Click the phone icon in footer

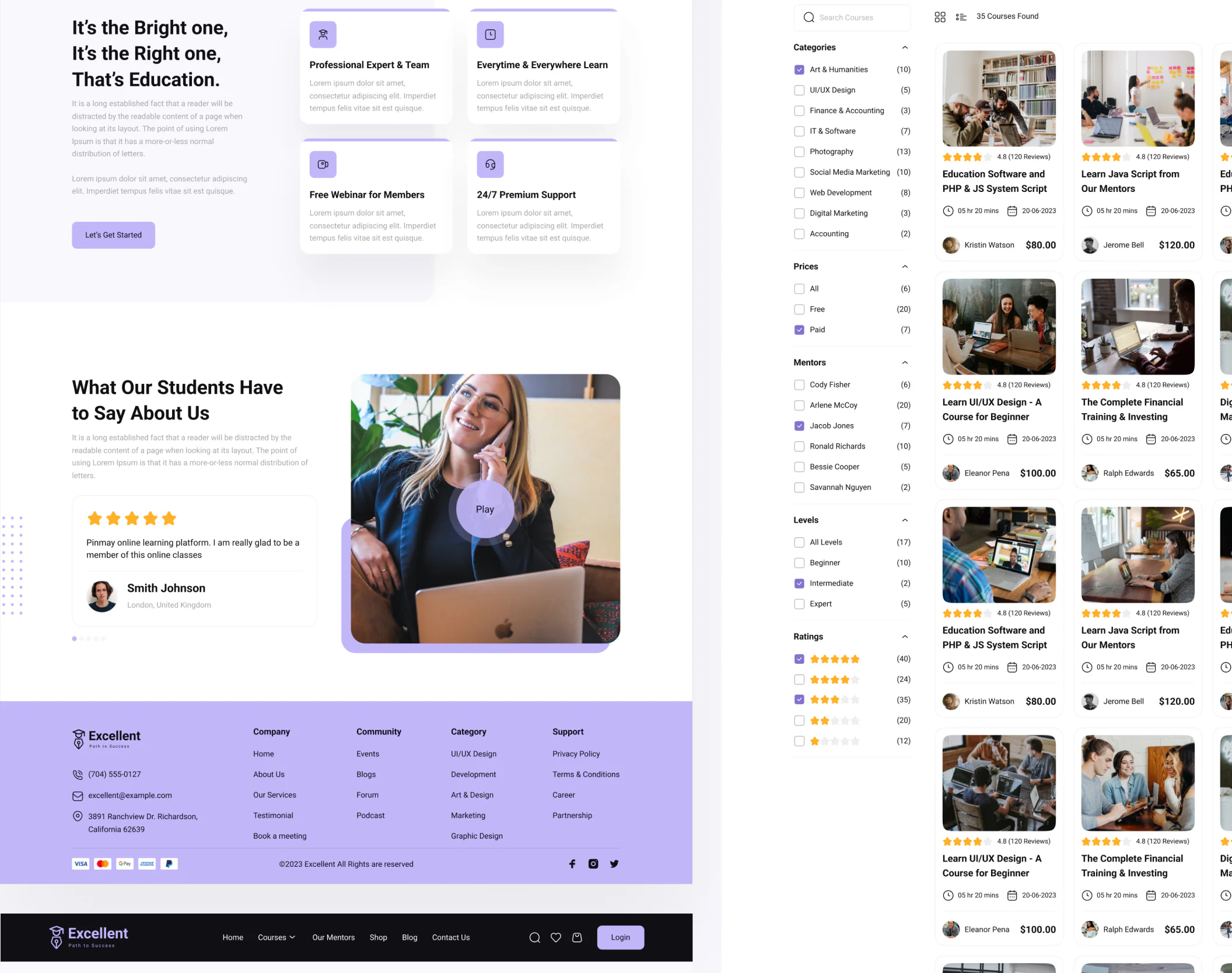pos(78,775)
